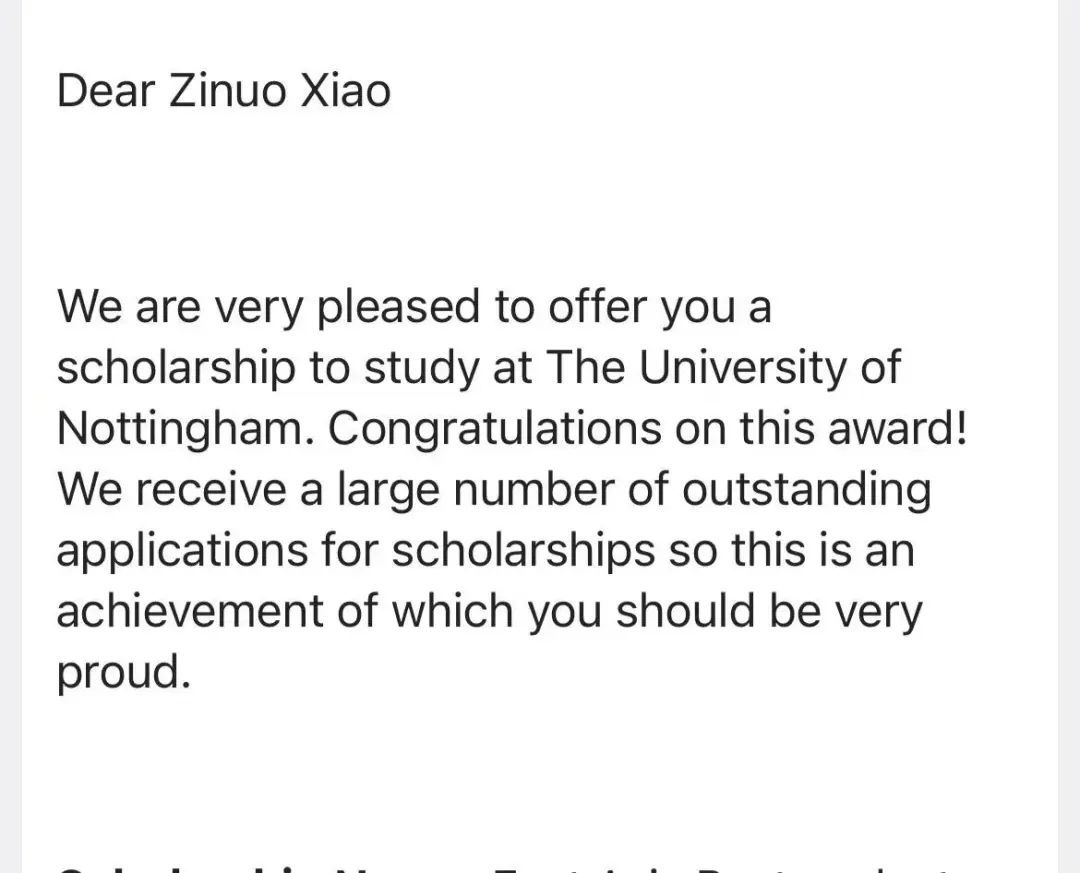
Task: Click the surname "Xiao" in the greeting
Action: [345, 91]
